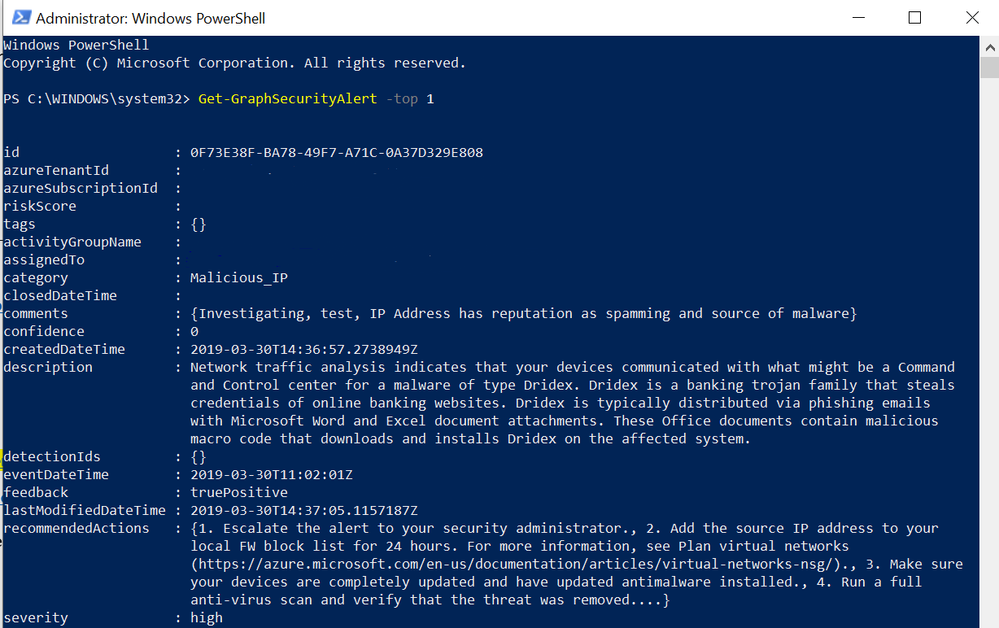
Task: Click the truePositive feedback value
Action: coord(239,492)
